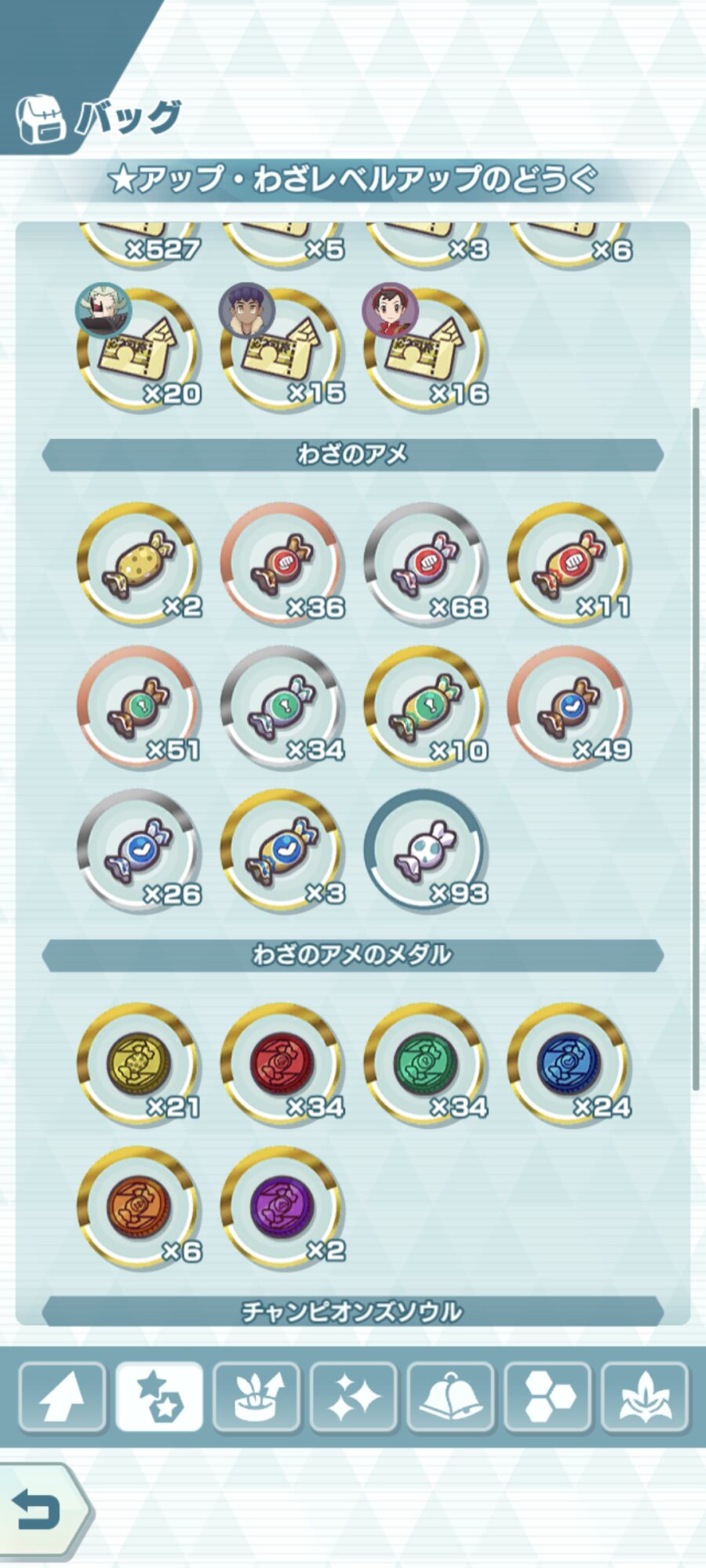Switch to the up-arrow level-up items tab
Screen dimensions: 706x1568
pyautogui.click(x=62, y=1397)
